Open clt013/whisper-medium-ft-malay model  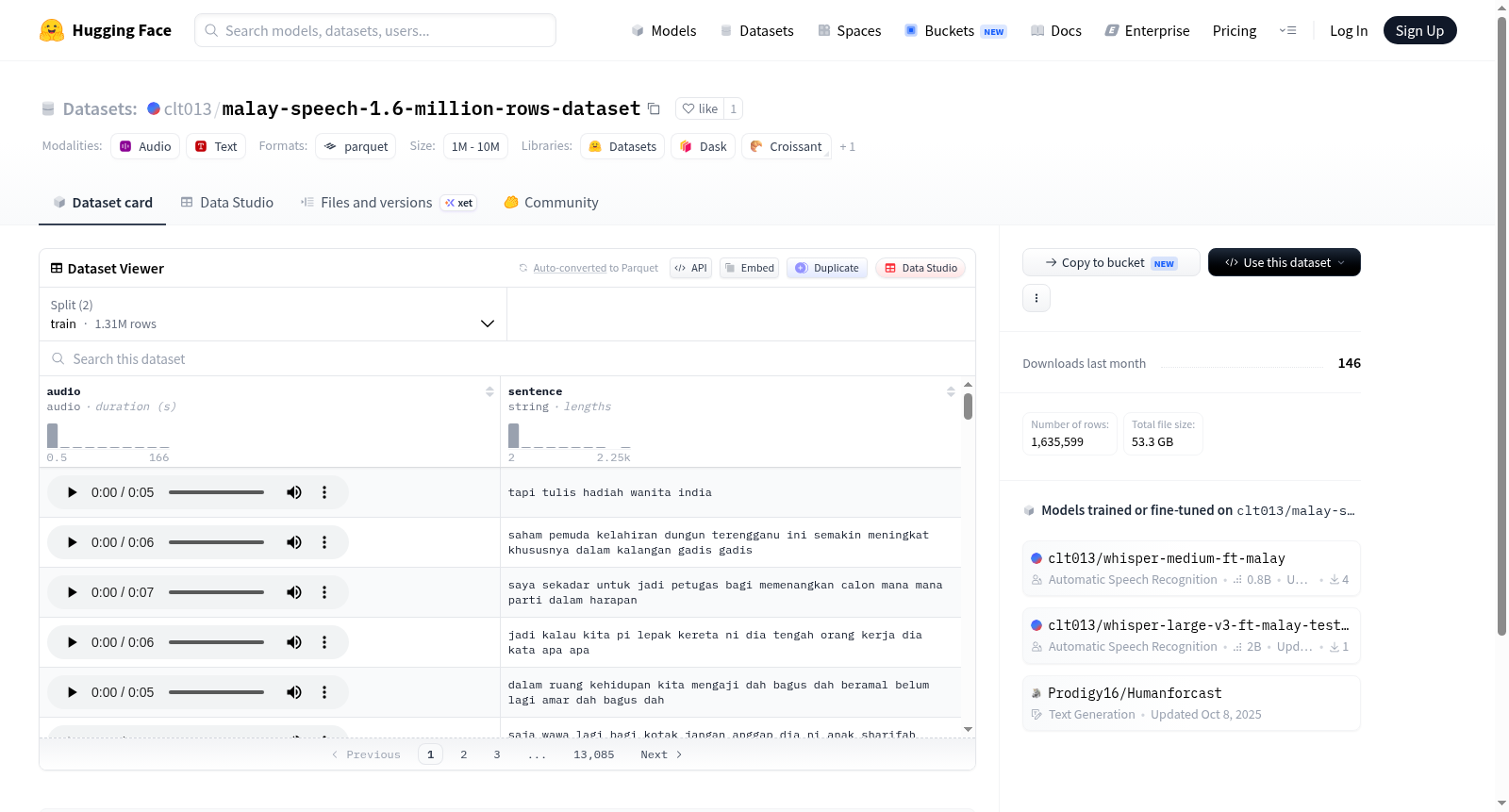pyautogui.click(x=1191, y=568)
